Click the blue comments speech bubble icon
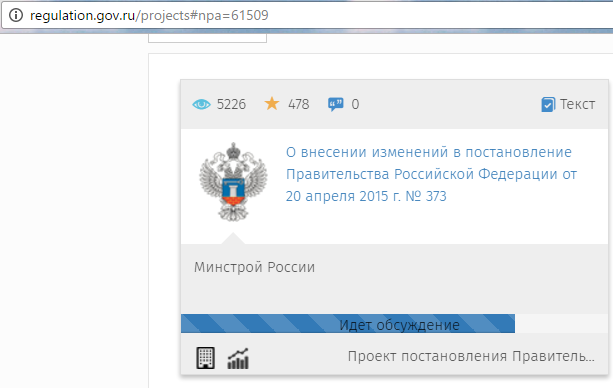 point(335,104)
